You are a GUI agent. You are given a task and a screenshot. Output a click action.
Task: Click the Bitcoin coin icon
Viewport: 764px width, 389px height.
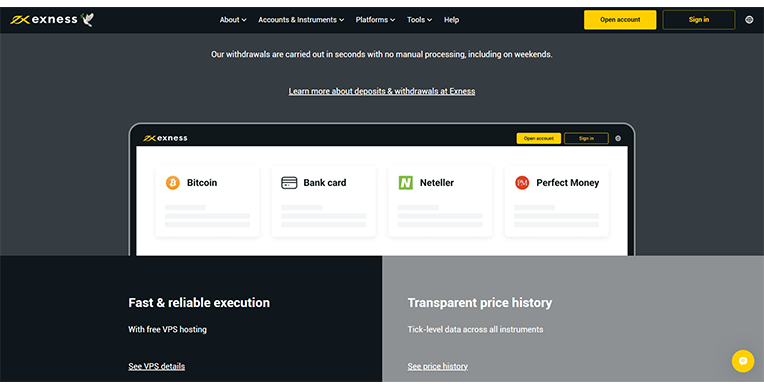click(x=172, y=183)
